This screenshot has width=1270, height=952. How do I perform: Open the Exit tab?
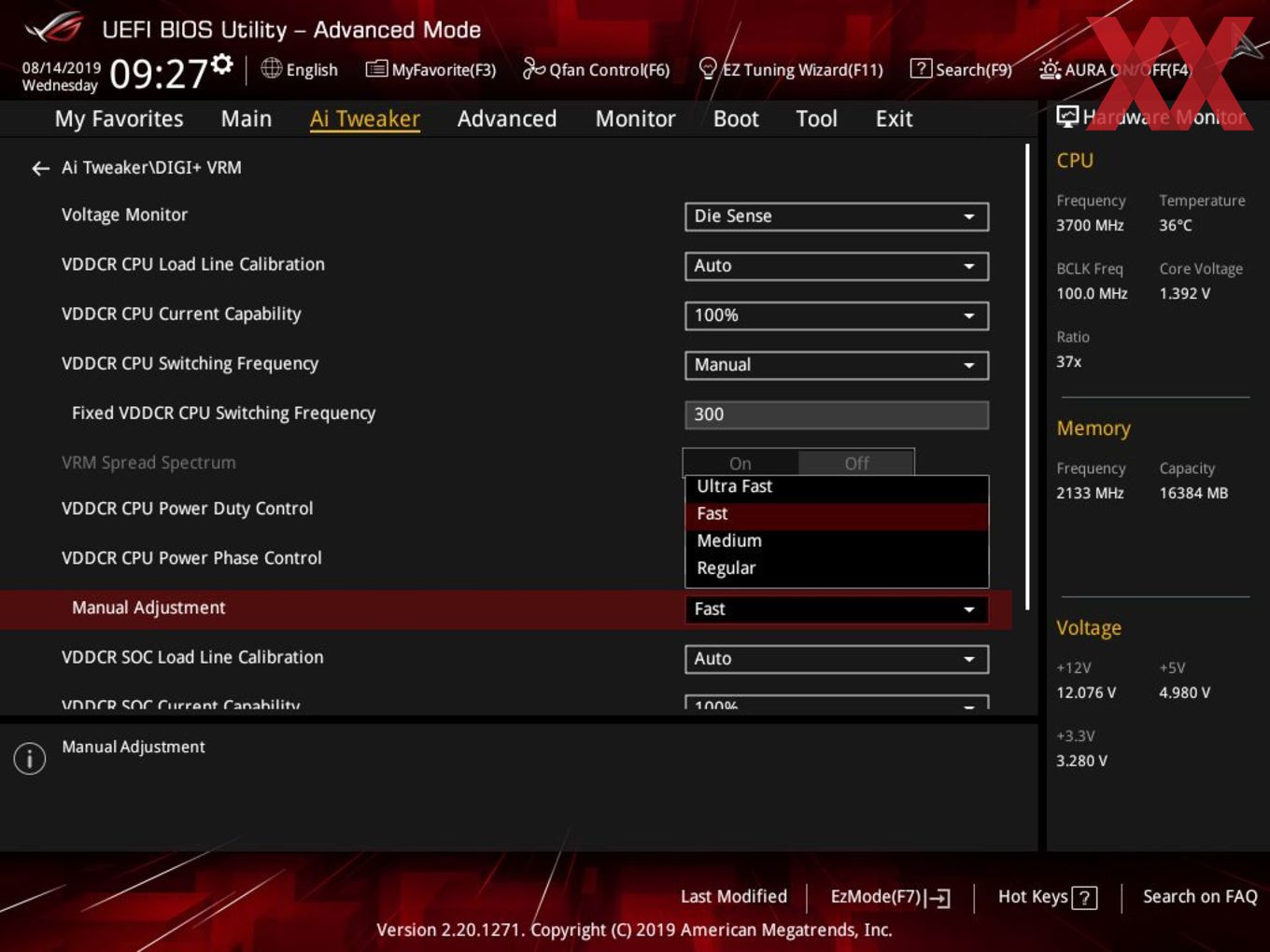click(x=894, y=119)
